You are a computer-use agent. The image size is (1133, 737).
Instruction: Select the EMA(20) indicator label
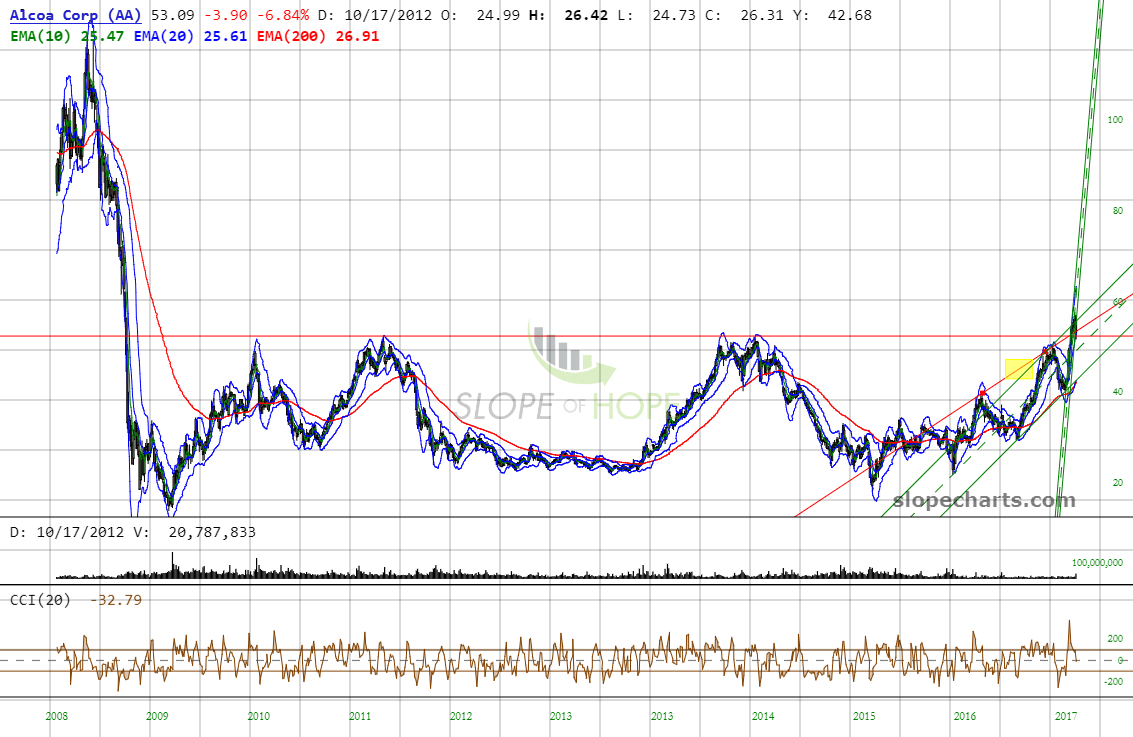click(164, 36)
